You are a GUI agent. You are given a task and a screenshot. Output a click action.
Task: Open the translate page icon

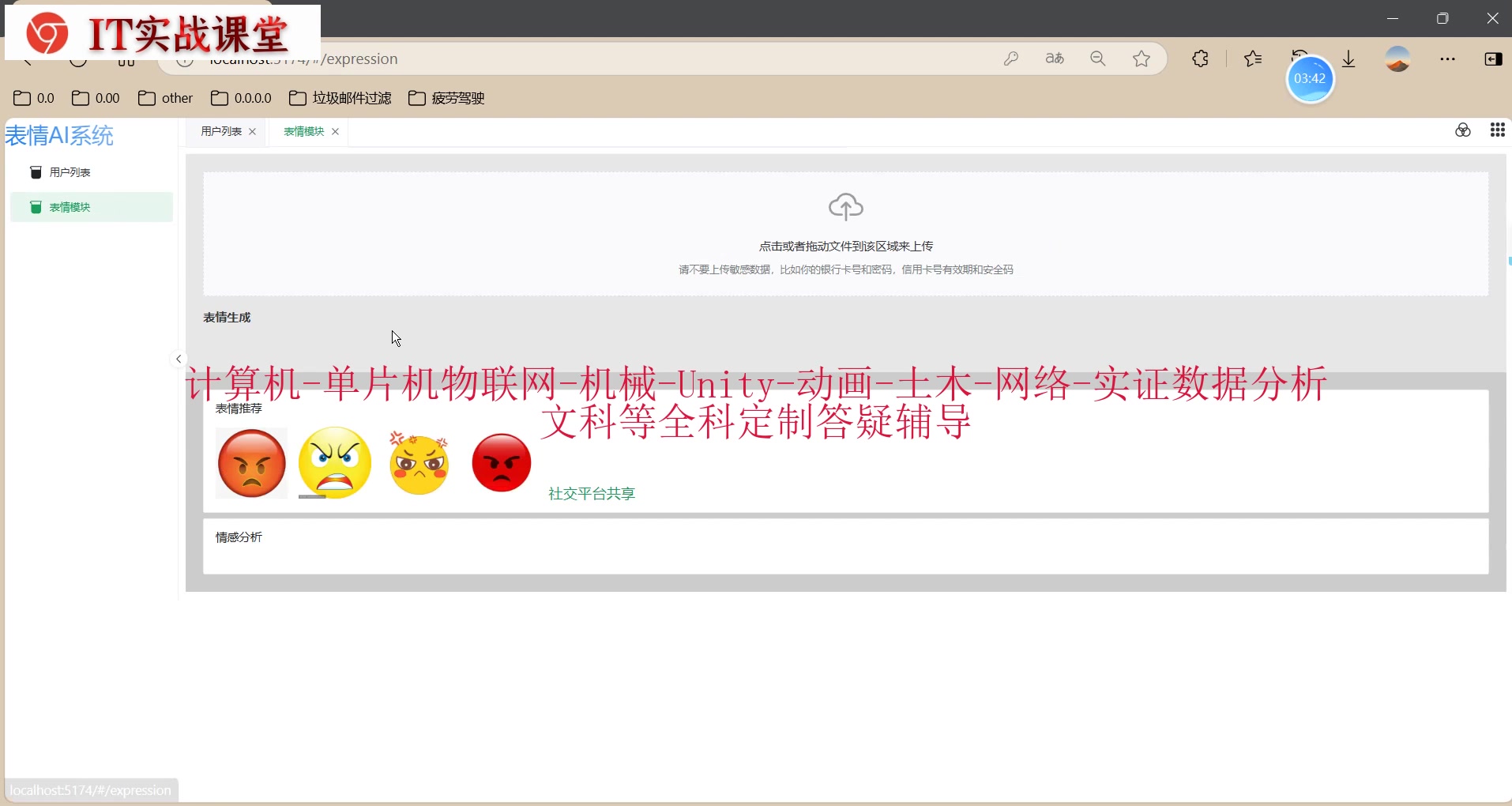point(1055,58)
